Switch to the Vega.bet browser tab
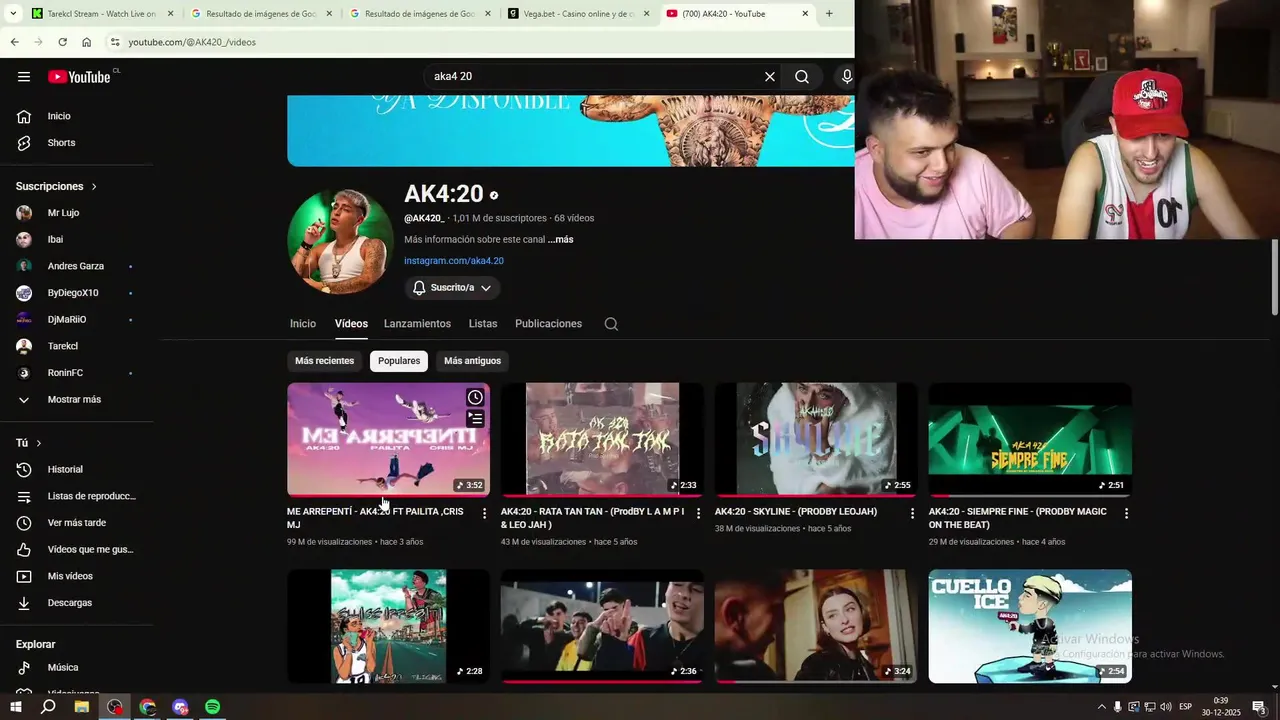This screenshot has width=1280, height=720. (580, 14)
